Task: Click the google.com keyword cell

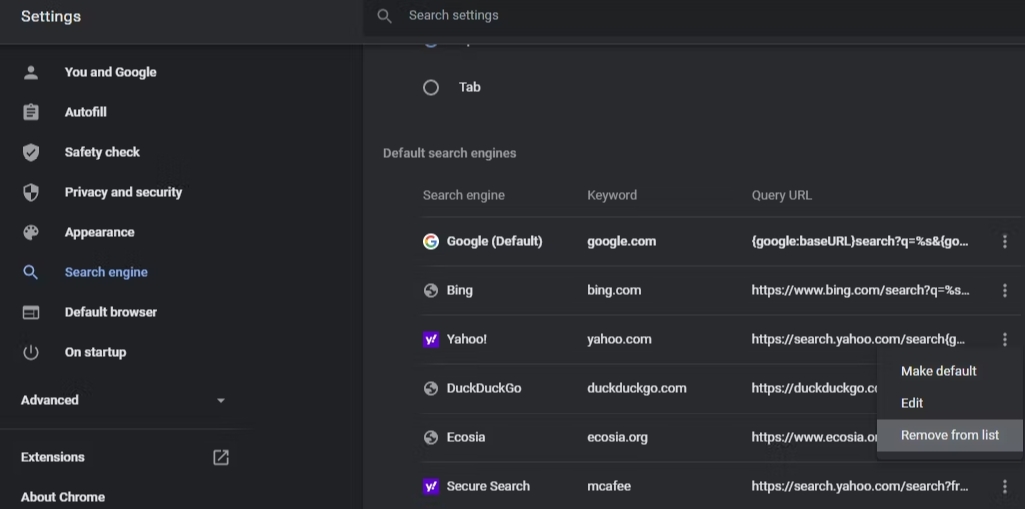Action: [622, 242]
